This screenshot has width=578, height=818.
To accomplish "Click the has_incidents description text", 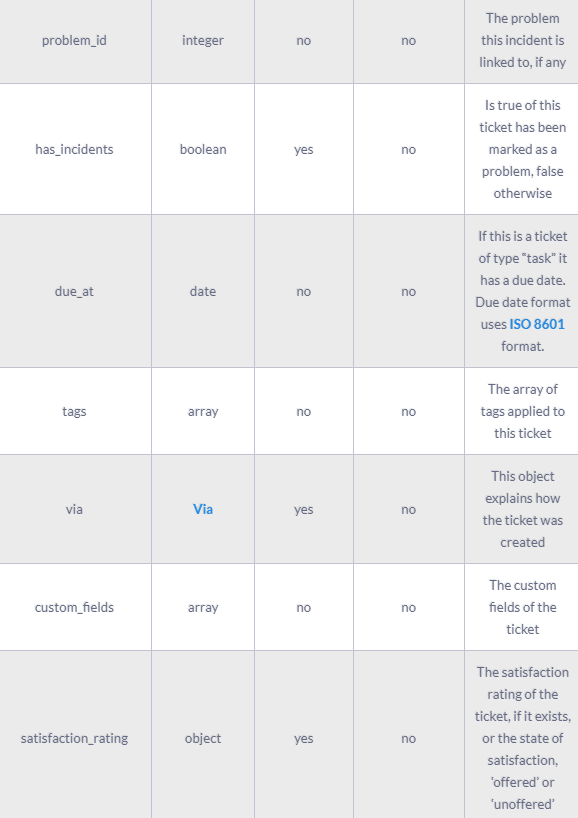I will click(523, 149).
